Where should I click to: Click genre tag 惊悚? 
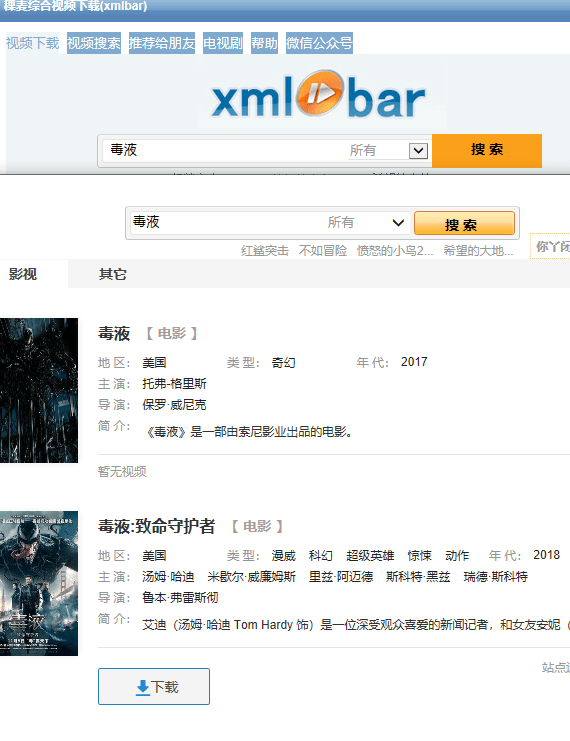(420, 555)
